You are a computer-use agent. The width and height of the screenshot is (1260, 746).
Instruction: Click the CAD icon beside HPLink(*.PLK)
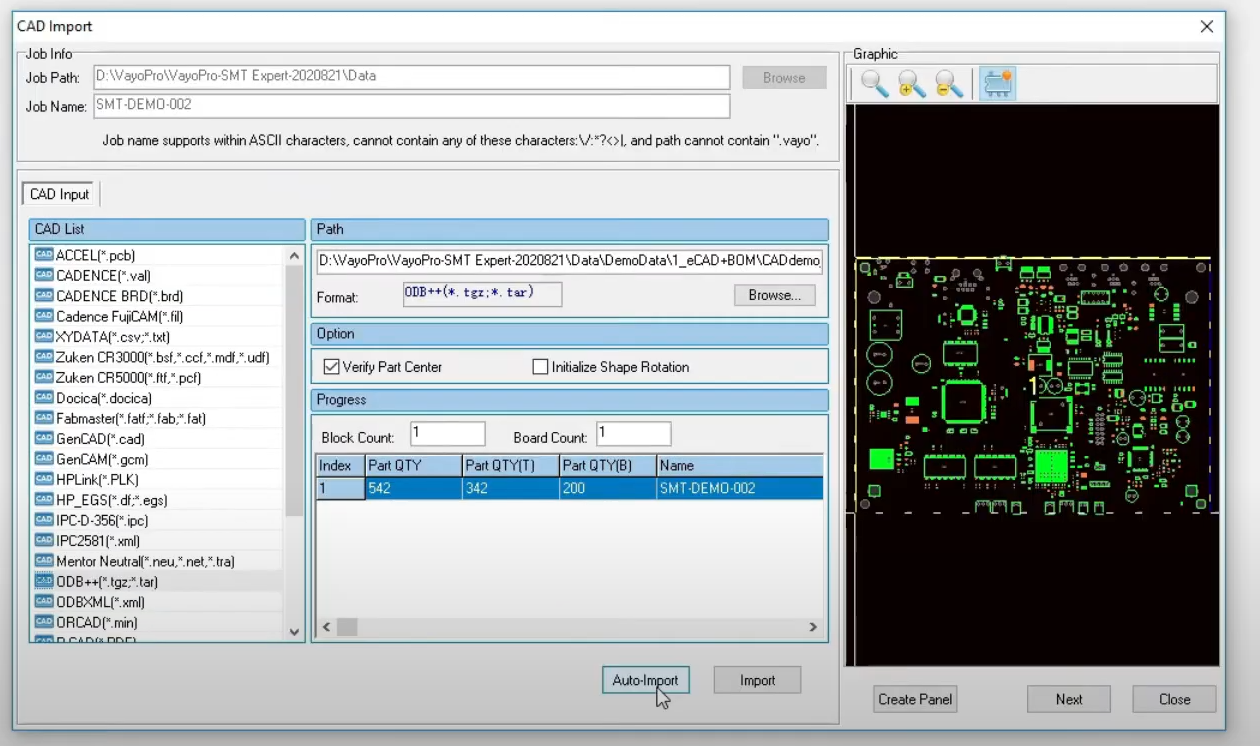44,479
